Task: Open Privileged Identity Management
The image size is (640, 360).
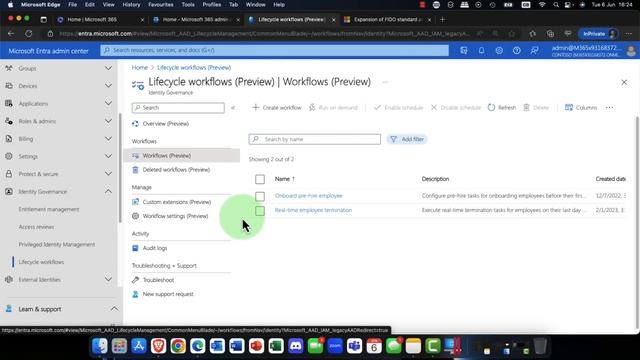Action: 57,244
